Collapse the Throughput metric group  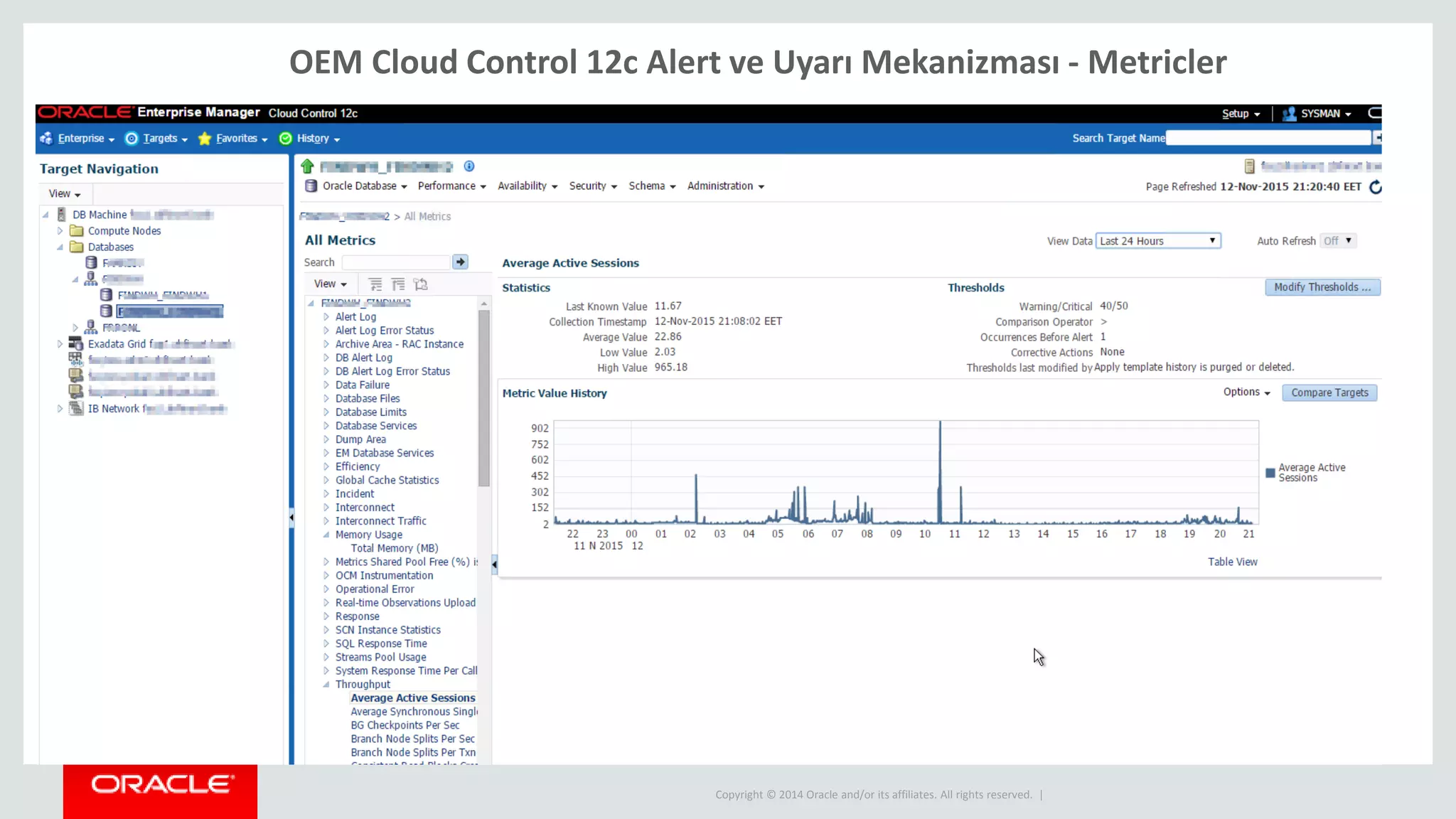[x=326, y=685]
